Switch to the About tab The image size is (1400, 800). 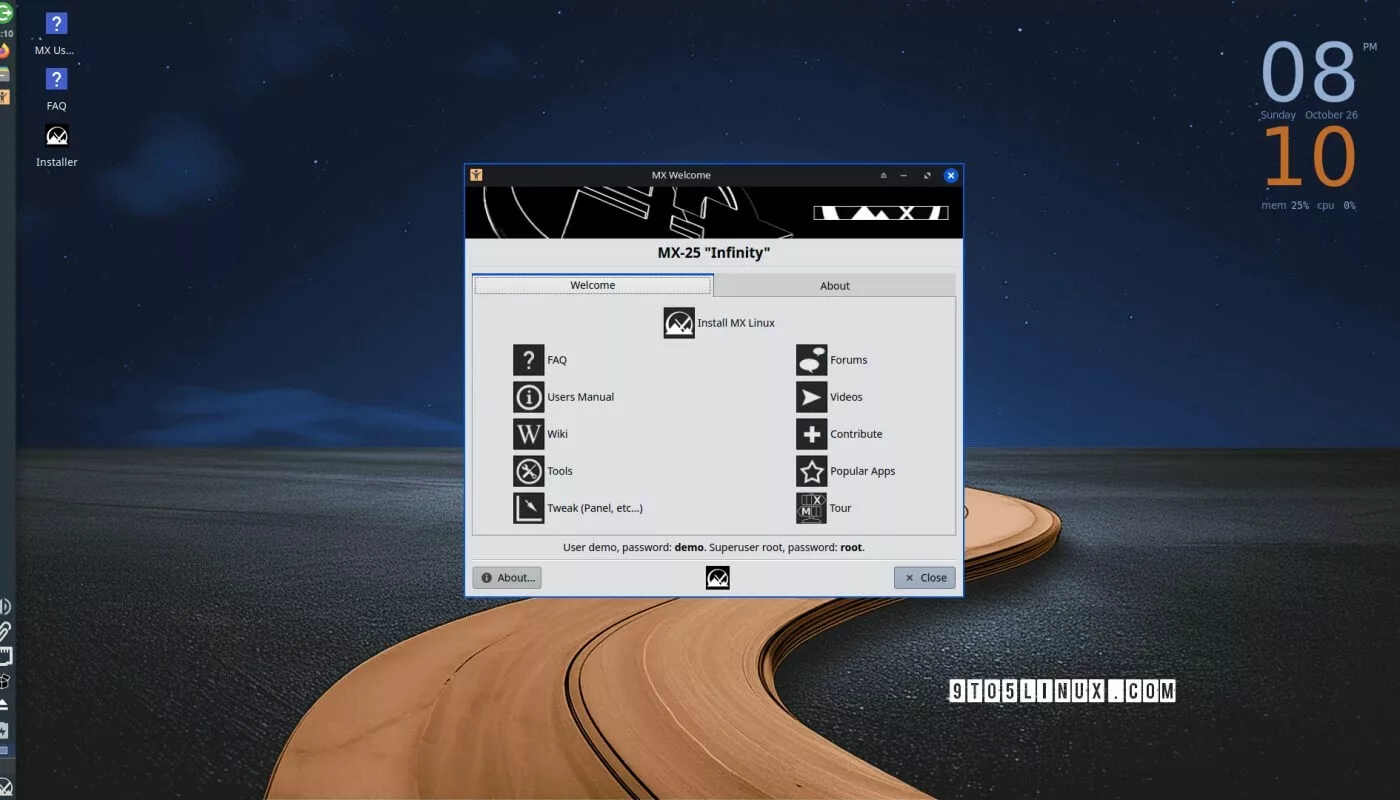pos(834,286)
